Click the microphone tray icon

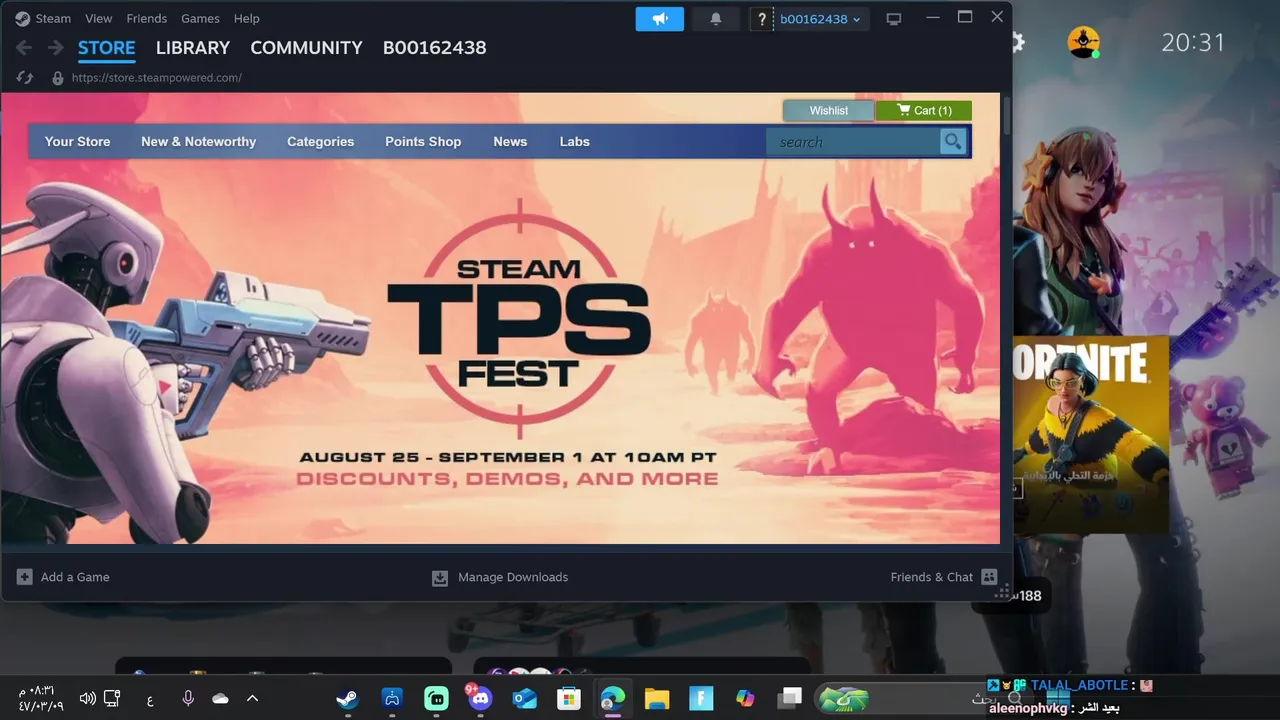pyautogui.click(x=187, y=698)
